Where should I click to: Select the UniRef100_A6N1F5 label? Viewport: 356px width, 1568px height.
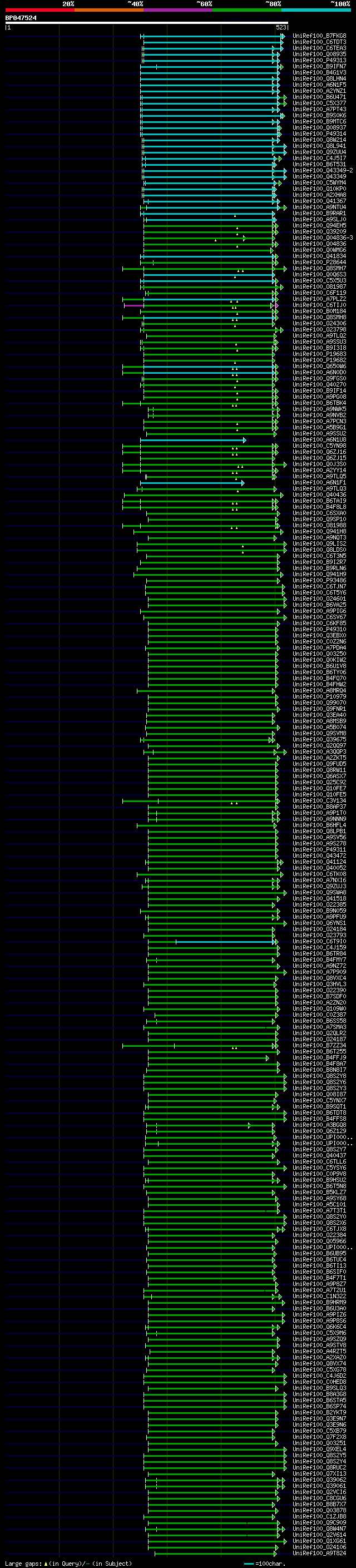(319, 85)
